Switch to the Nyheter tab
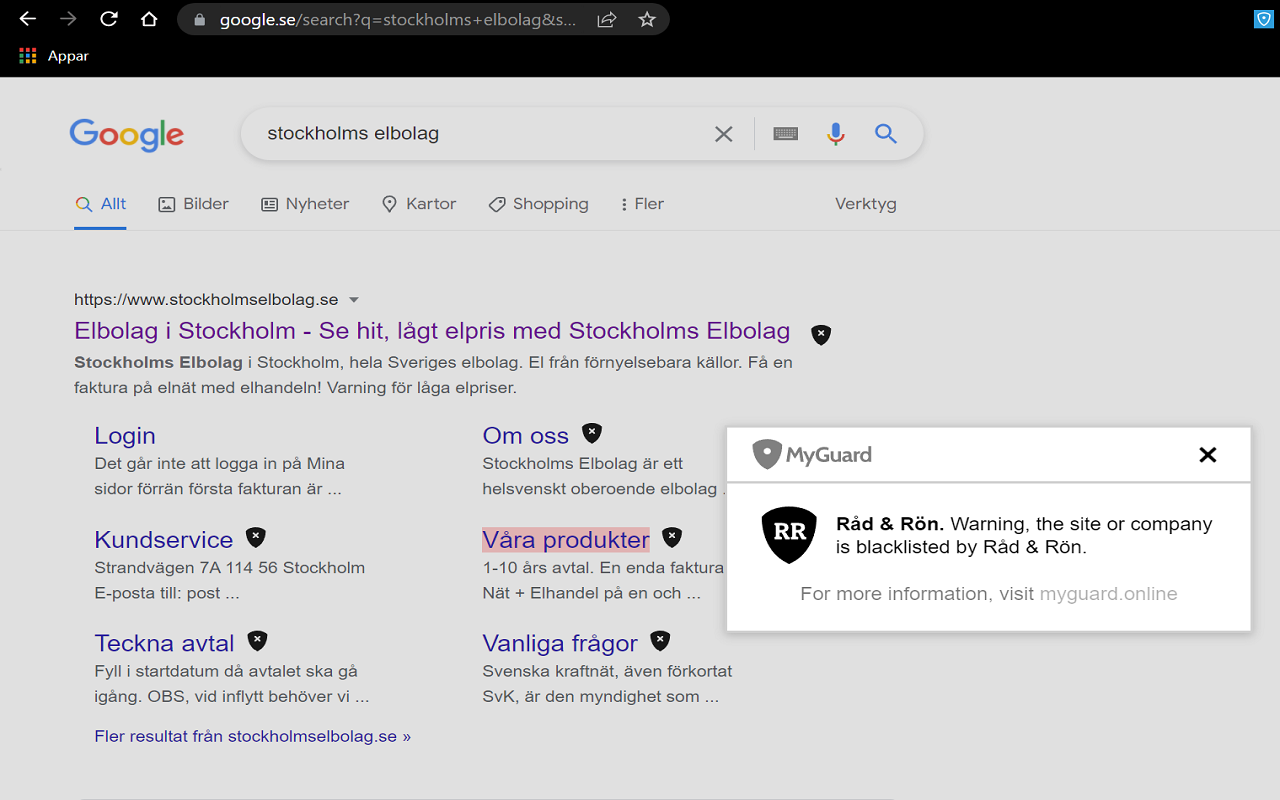Viewport: 1280px width, 800px height. click(x=305, y=204)
